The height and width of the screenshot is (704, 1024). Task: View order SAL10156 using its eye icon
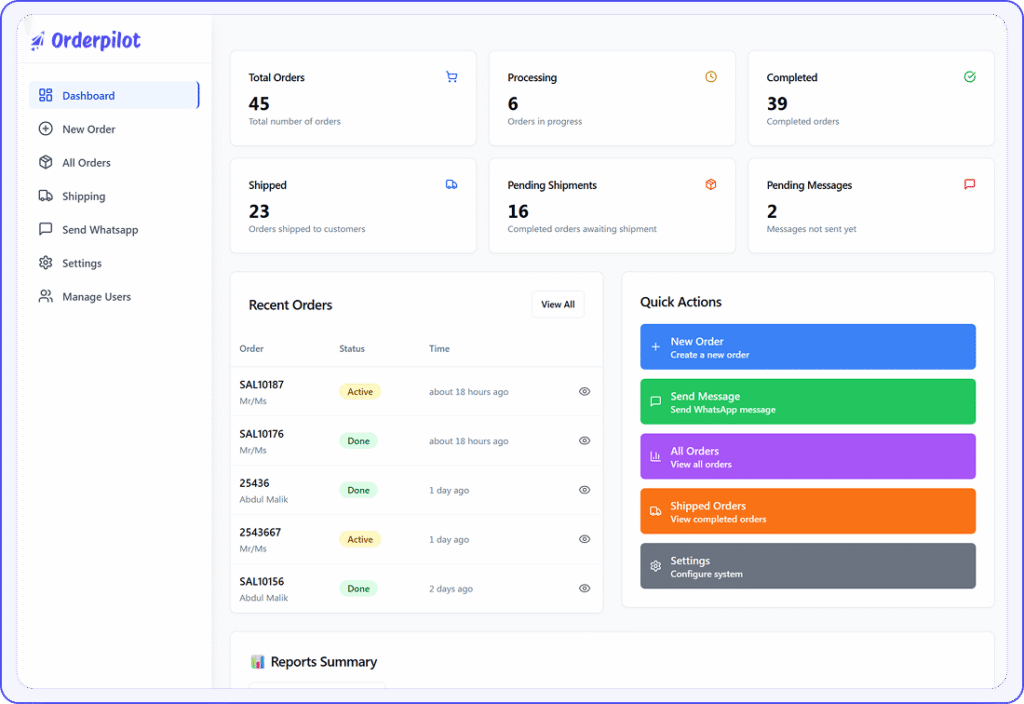pos(585,589)
